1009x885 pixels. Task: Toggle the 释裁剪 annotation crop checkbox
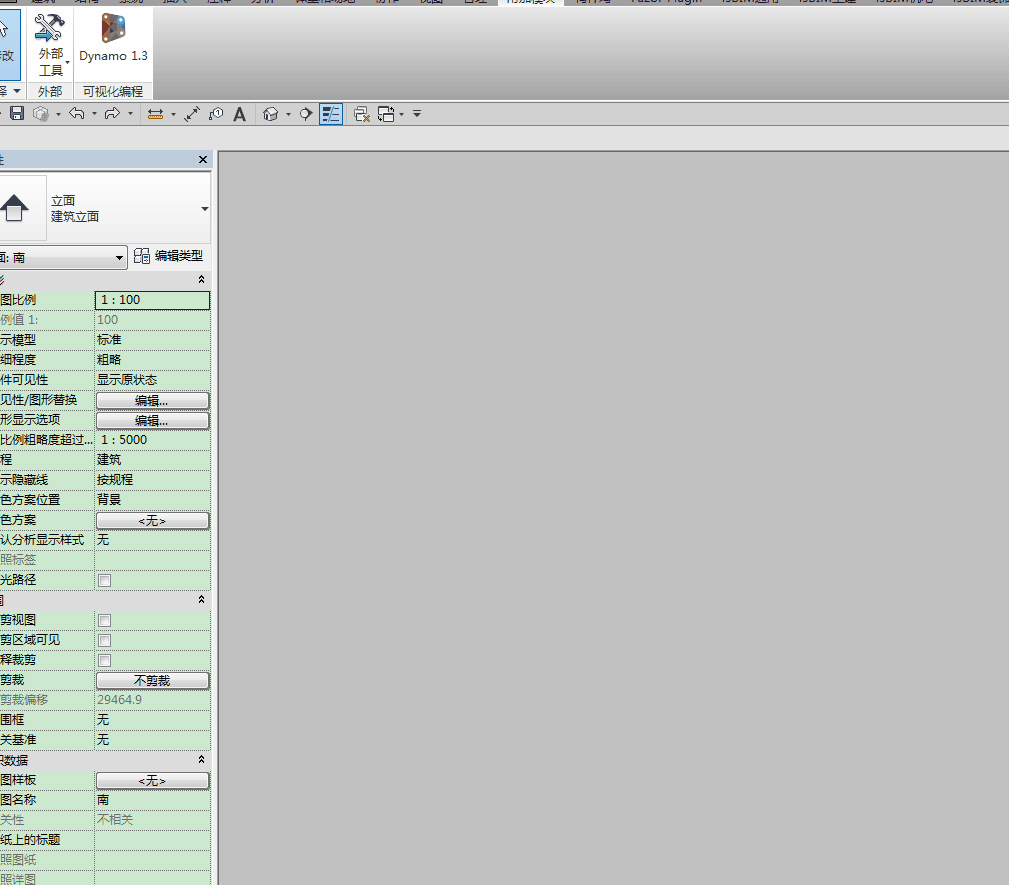click(x=104, y=660)
